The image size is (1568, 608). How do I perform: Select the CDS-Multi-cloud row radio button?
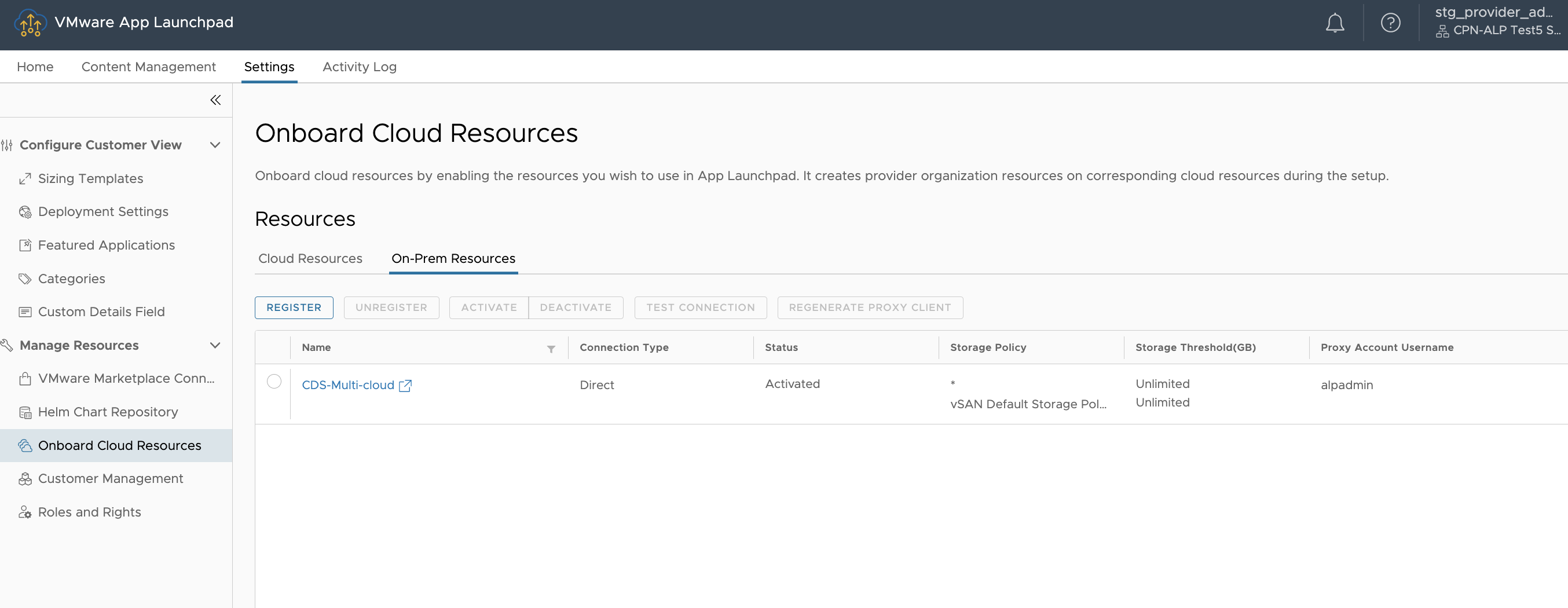click(274, 382)
